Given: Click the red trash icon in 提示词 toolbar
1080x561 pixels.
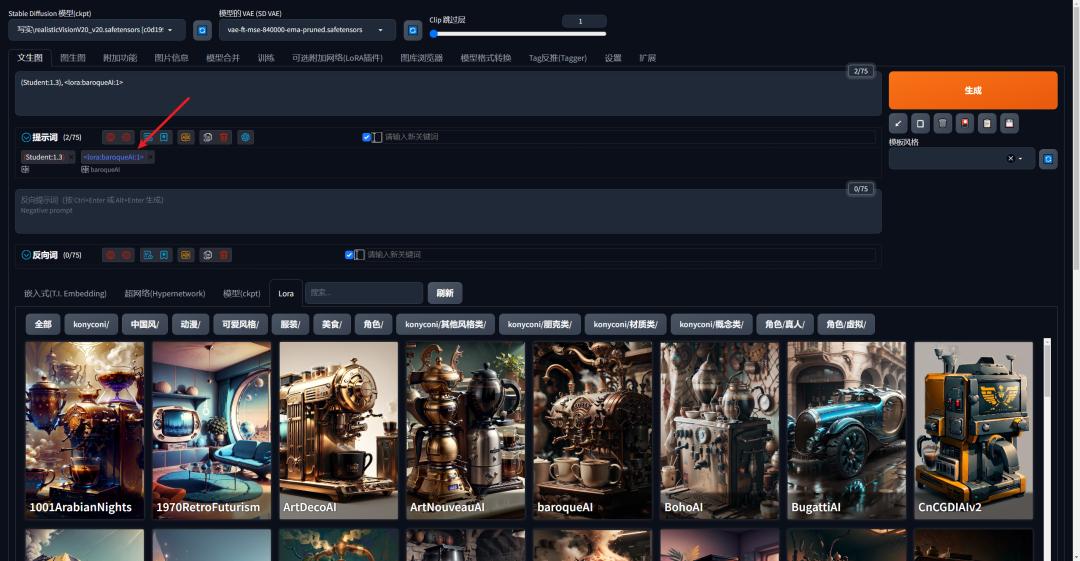Looking at the screenshot, I should (224, 137).
